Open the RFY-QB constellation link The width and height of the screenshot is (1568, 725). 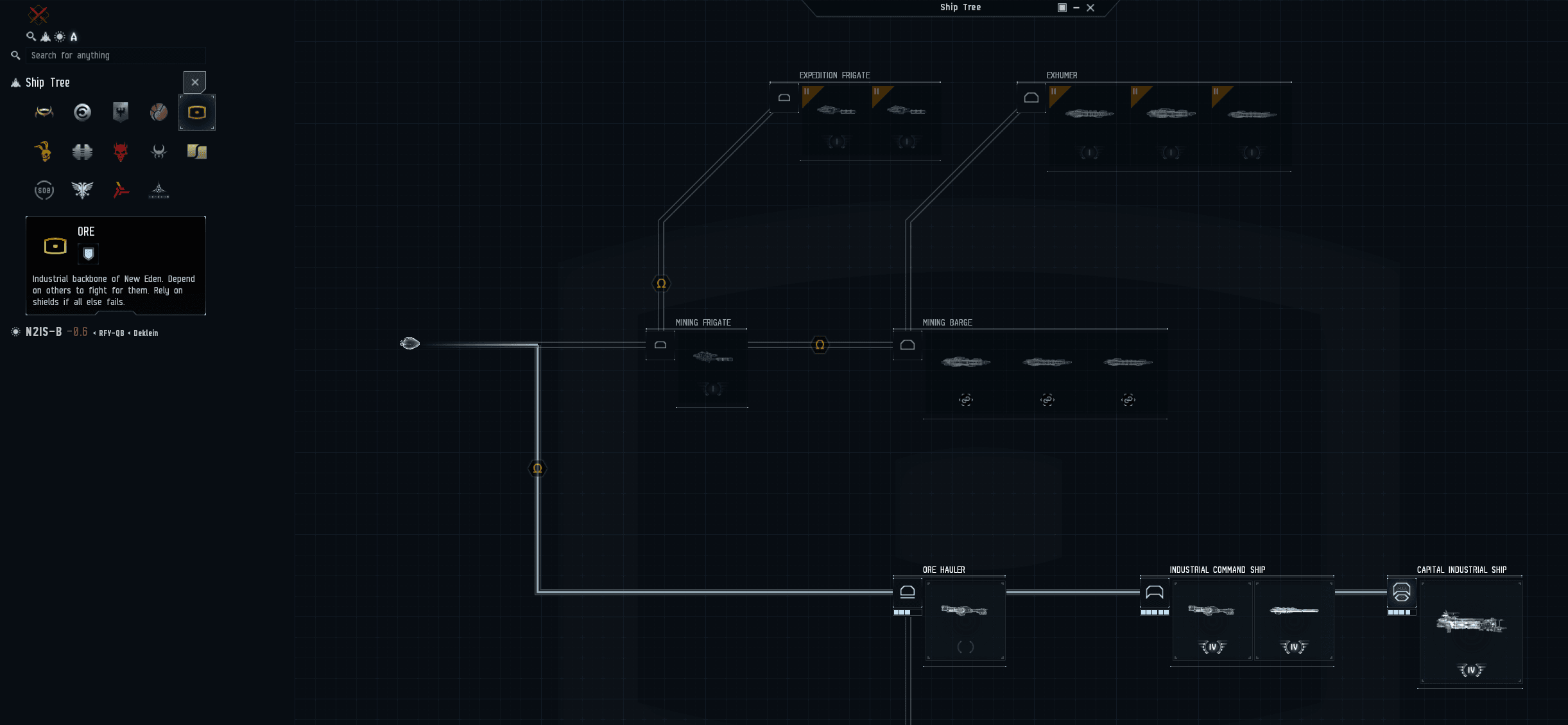point(111,333)
